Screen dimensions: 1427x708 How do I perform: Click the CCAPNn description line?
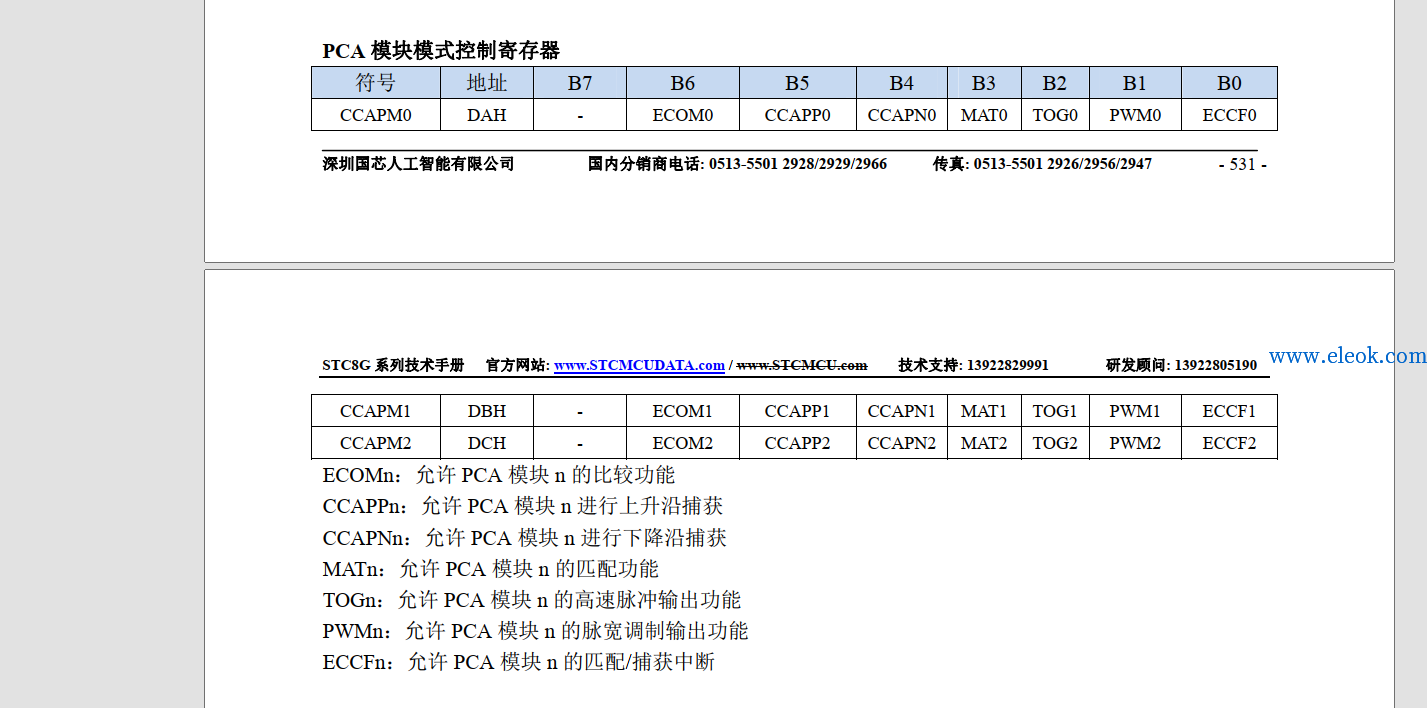coord(524,538)
